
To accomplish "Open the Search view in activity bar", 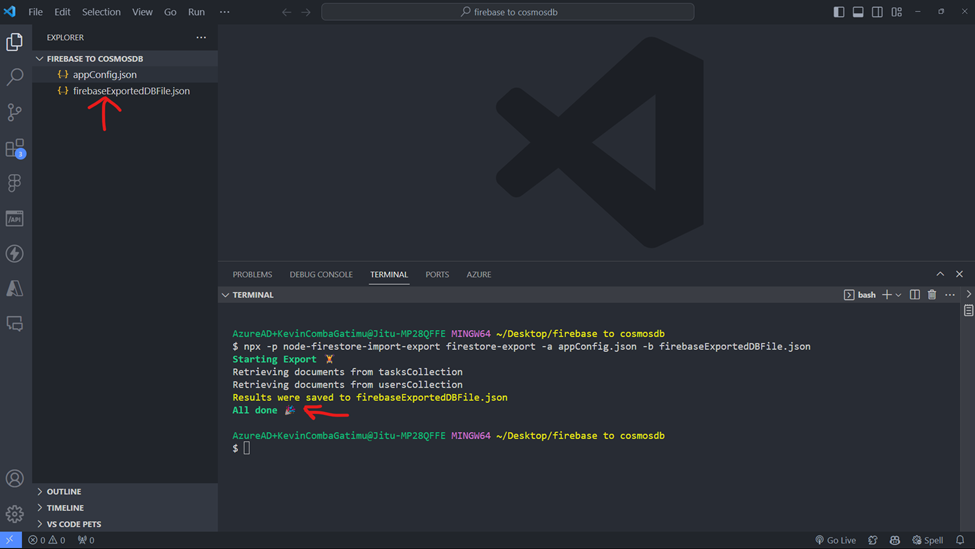I will [x=15, y=76].
